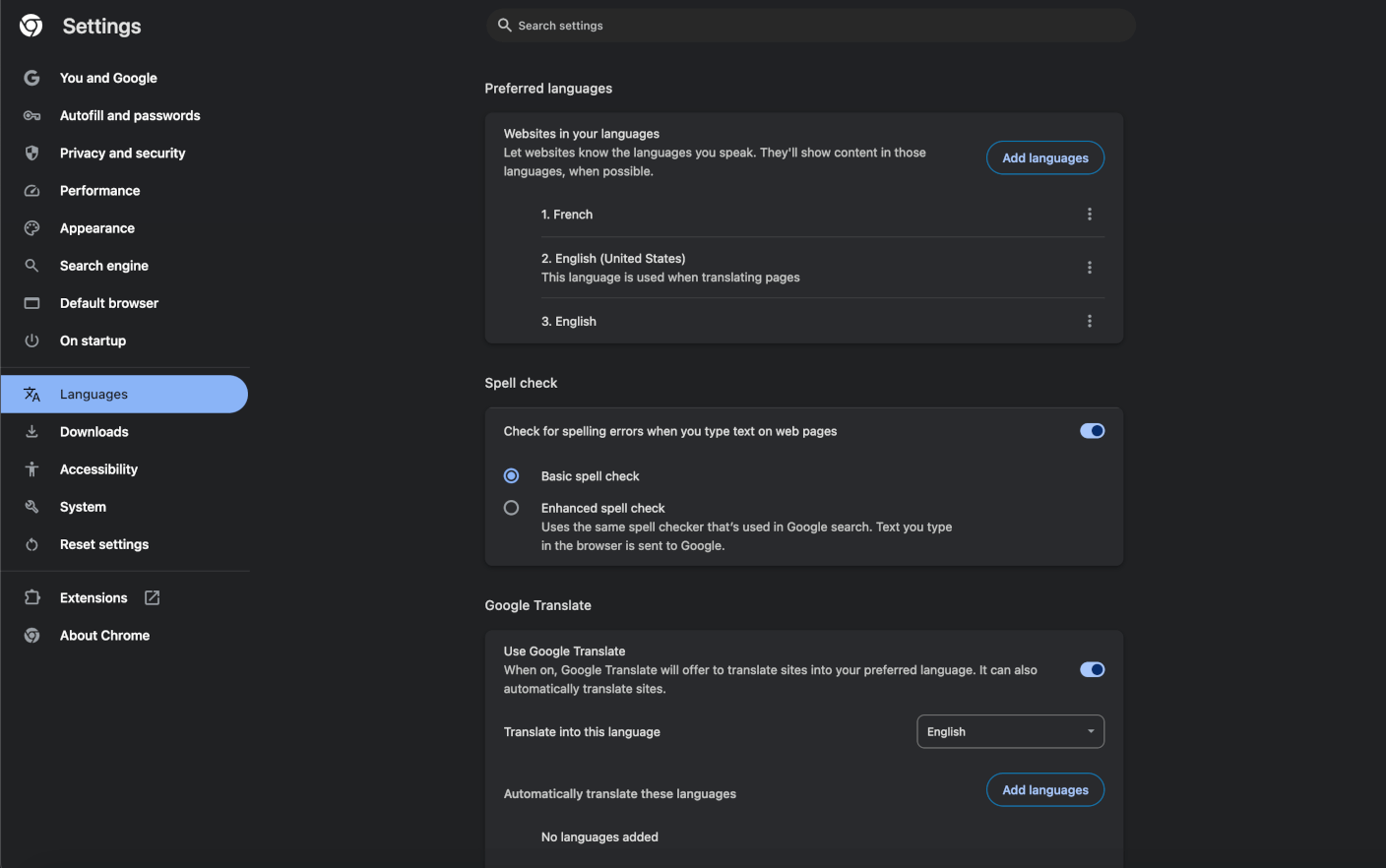Click the Chrome logo beside Settings
Viewport: 1386px width, 868px height.
pos(31,26)
